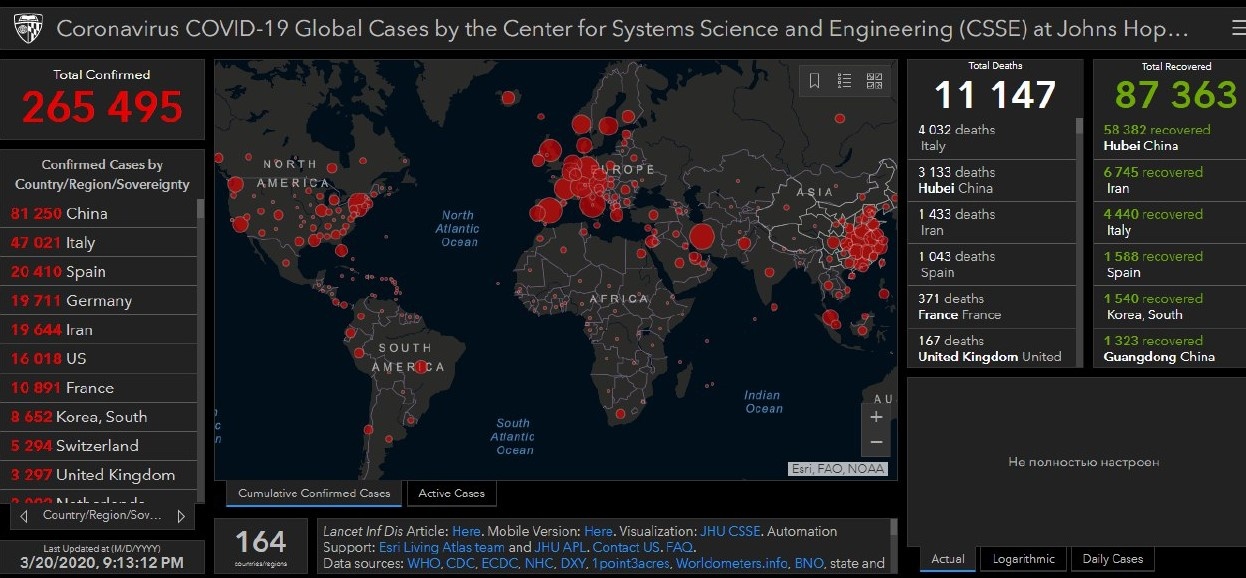The height and width of the screenshot is (578, 1246).
Task: Show the map legend list icon
Action: click(x=844, y=81)
